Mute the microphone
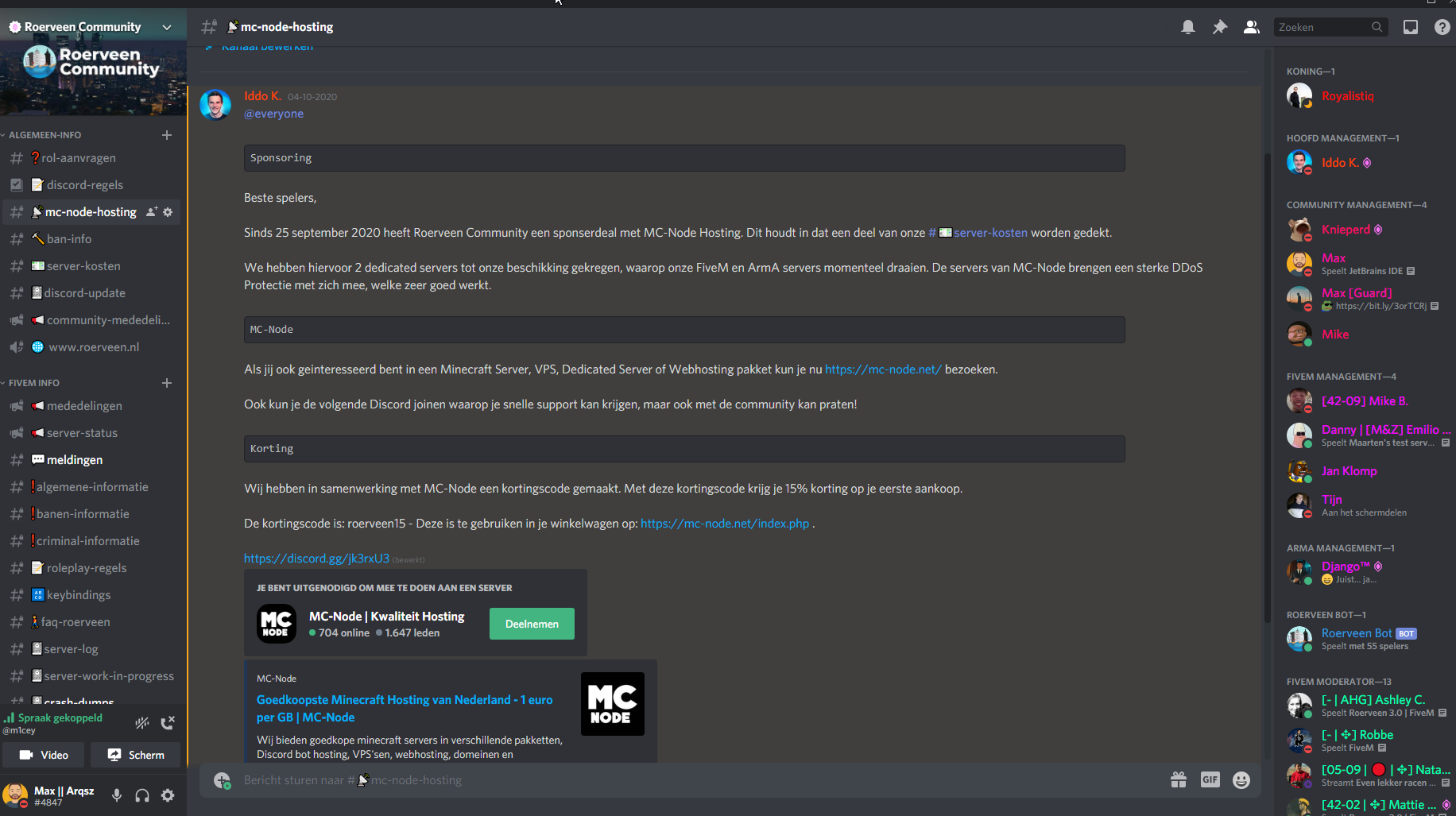Image resolution: width=1456 pixels, height=816 pixels. pyautogui.click(x=117, y=795)
